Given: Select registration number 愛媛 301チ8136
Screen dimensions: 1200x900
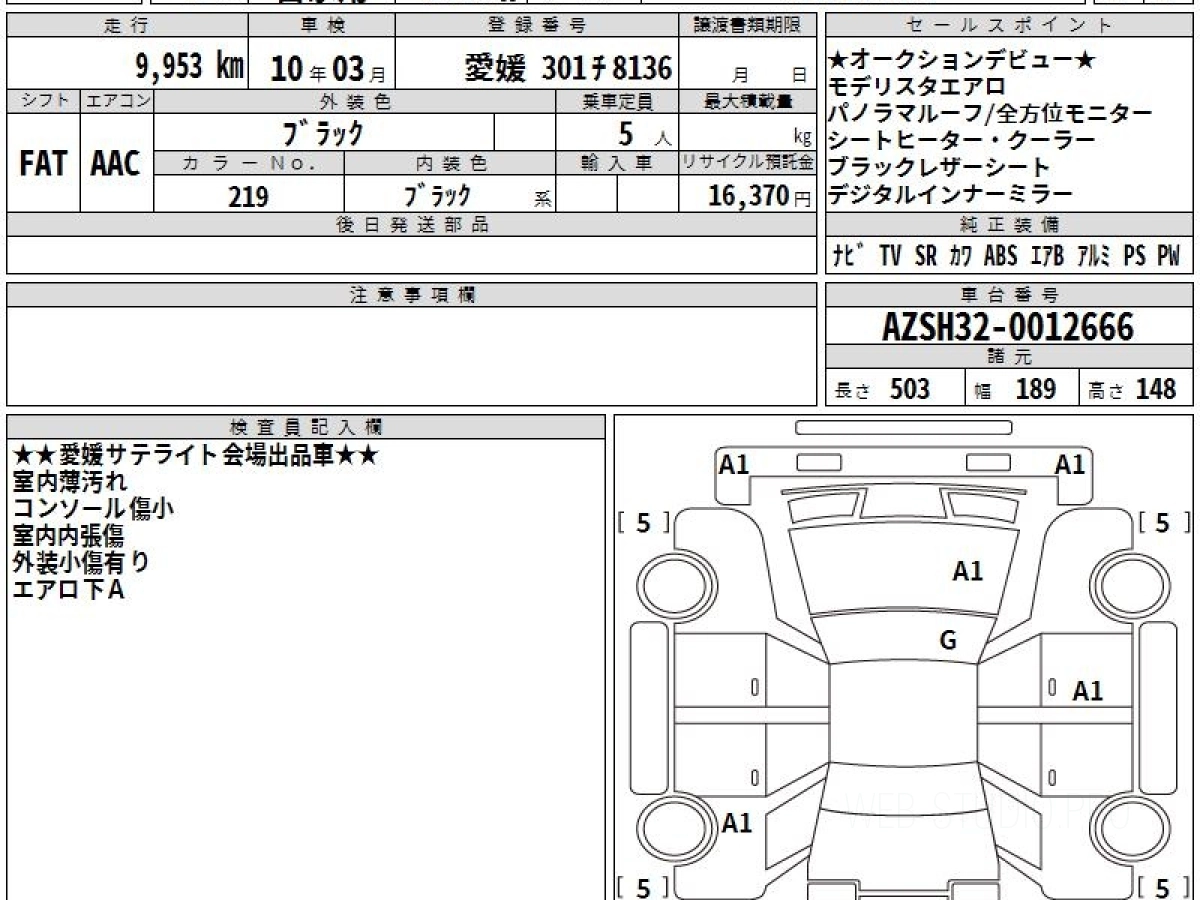Looking at the screenshot, I should [x=567, y=68].
